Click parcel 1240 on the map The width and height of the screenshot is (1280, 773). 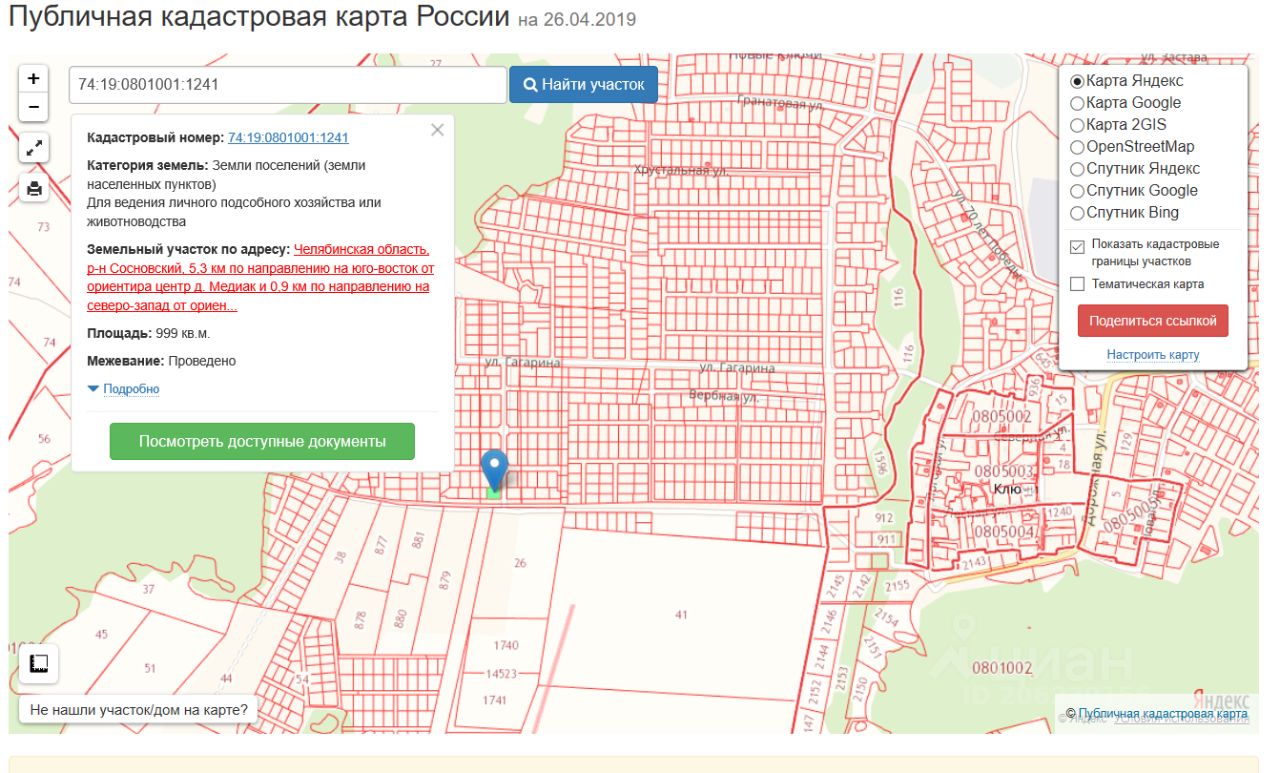(x=1058, y=511)
